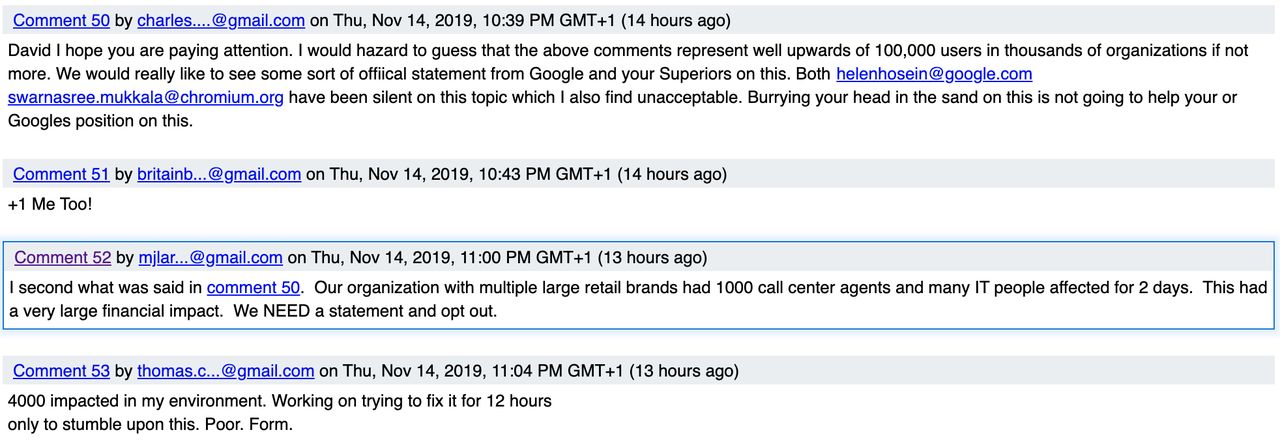The image size is (1280, 443).
Task: Open the Comment 53 permalink
Action: point(61,371)
